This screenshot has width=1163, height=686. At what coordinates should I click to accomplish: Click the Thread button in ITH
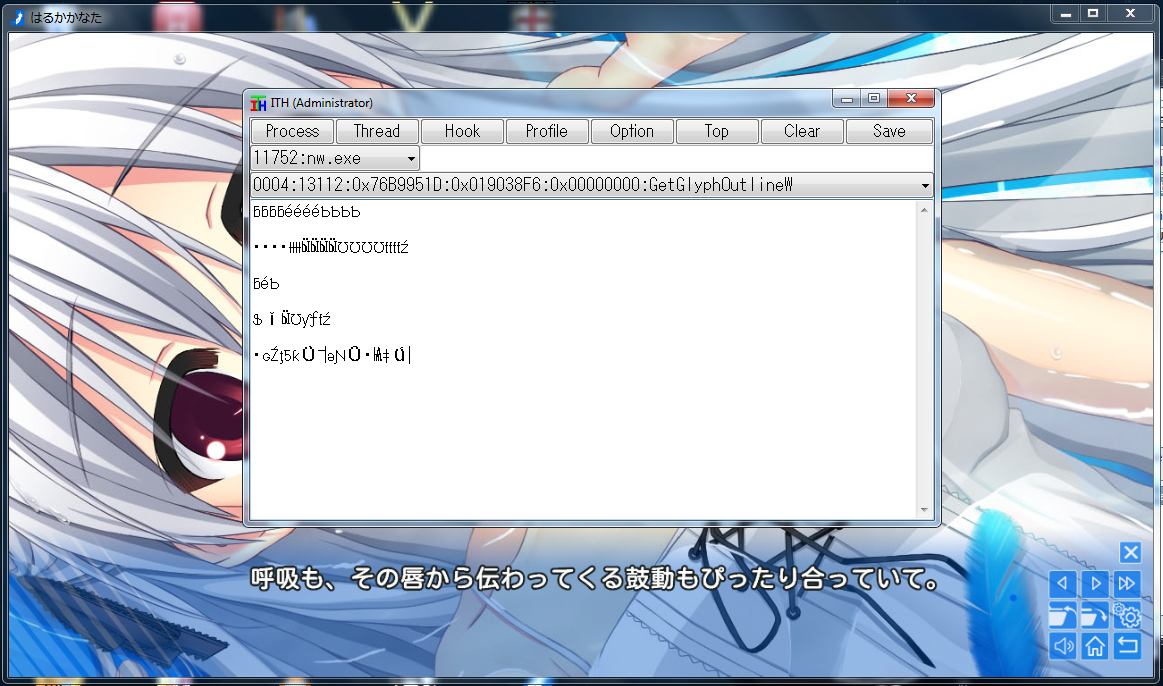click(x=377, y=131)
